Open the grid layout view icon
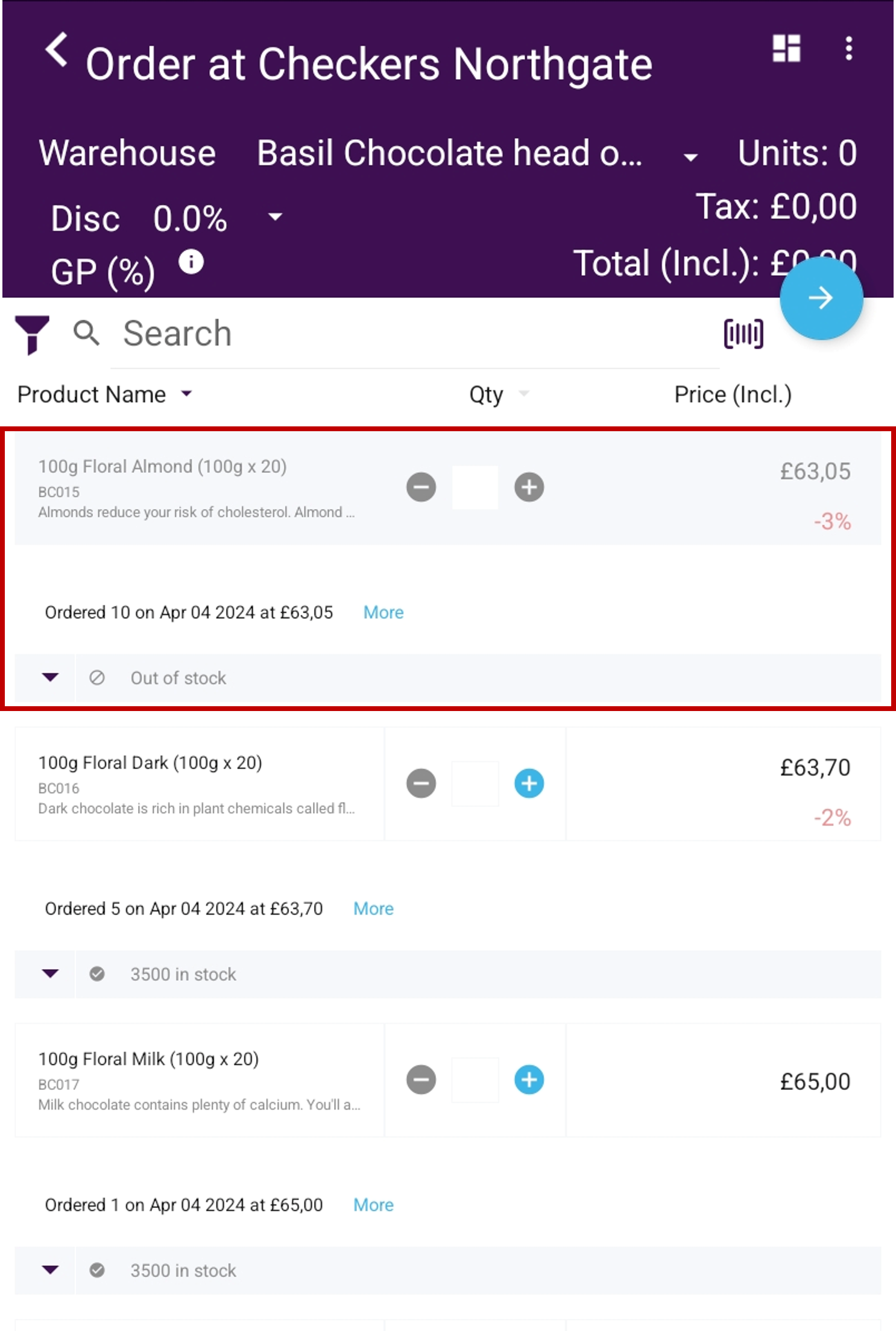The height and width of the screenshot is (1331, 896). [x=786, y=48]
